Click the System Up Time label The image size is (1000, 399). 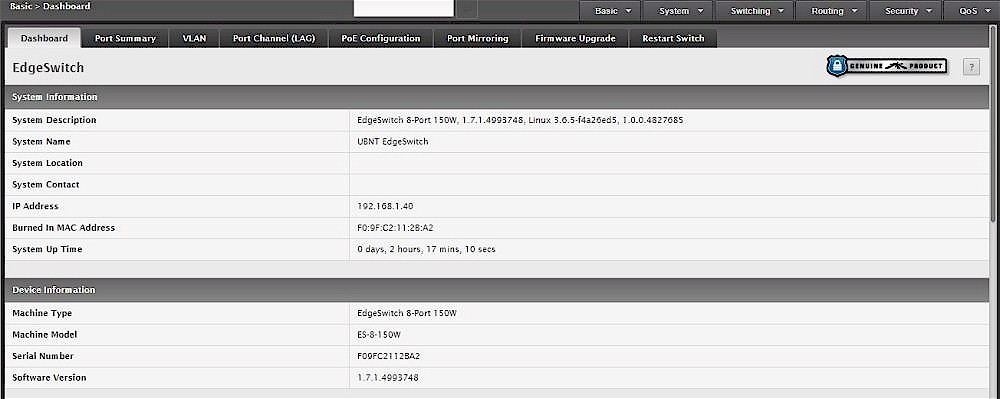pyautogui.click(x=47, y=249)
